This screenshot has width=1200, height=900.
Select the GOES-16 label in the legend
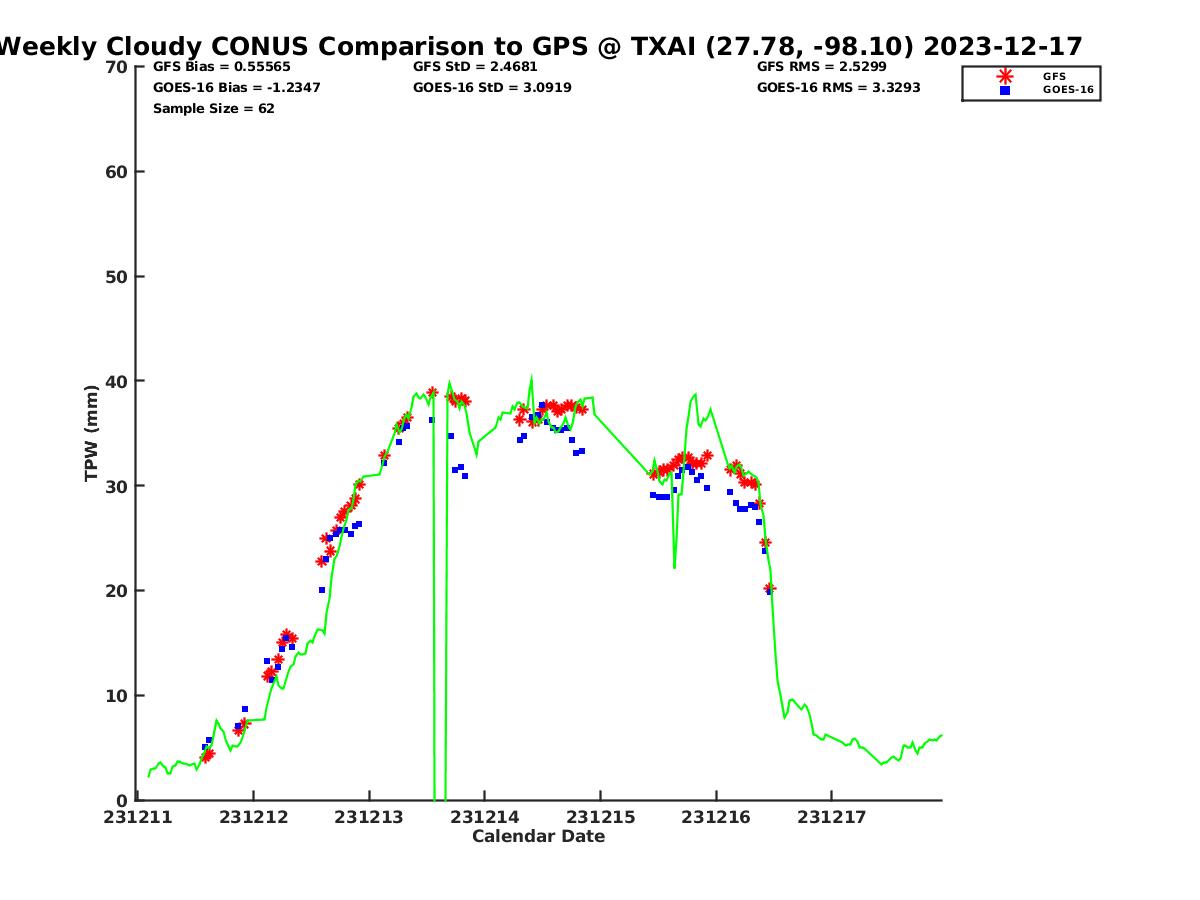[x=1068, y=90]
